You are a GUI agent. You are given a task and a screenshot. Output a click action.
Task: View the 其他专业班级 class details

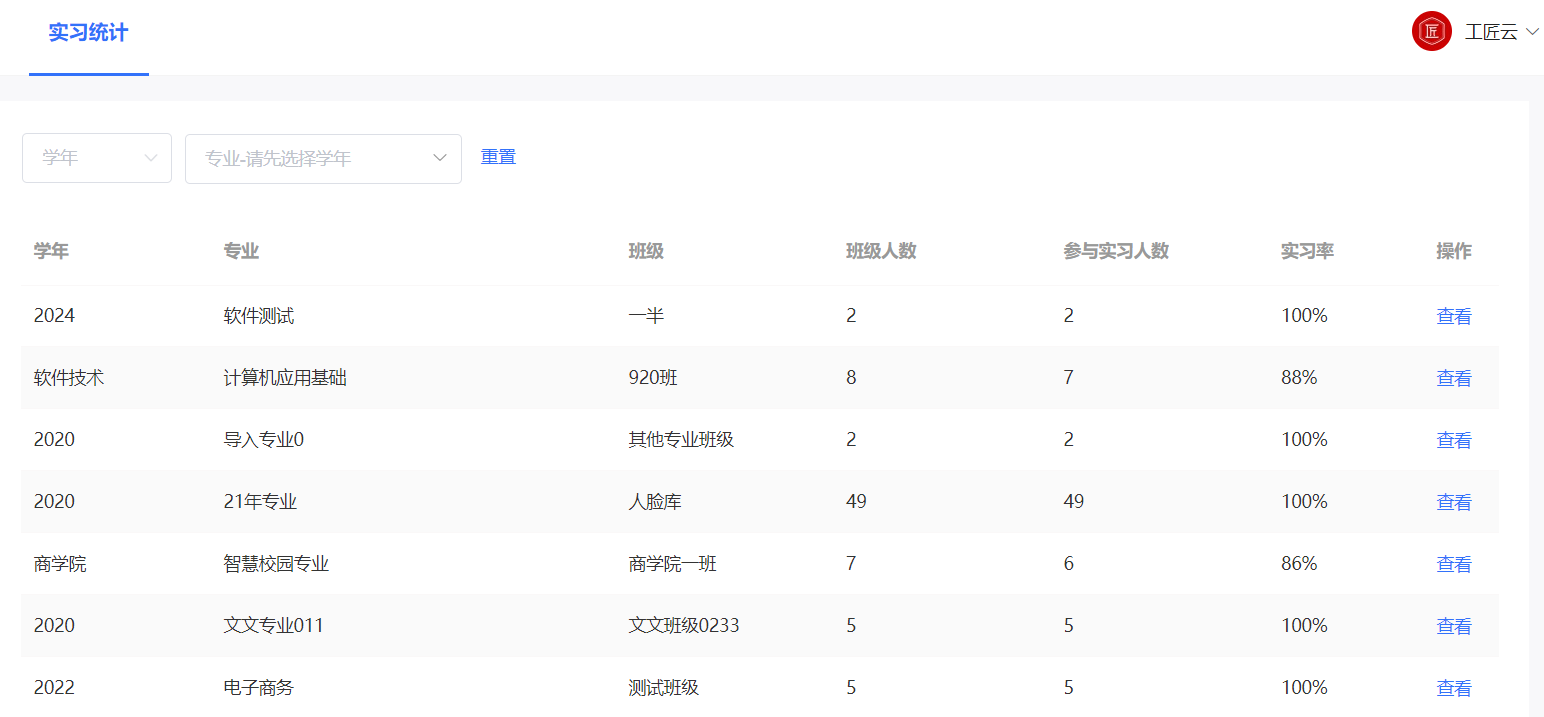pos(1453,439)
